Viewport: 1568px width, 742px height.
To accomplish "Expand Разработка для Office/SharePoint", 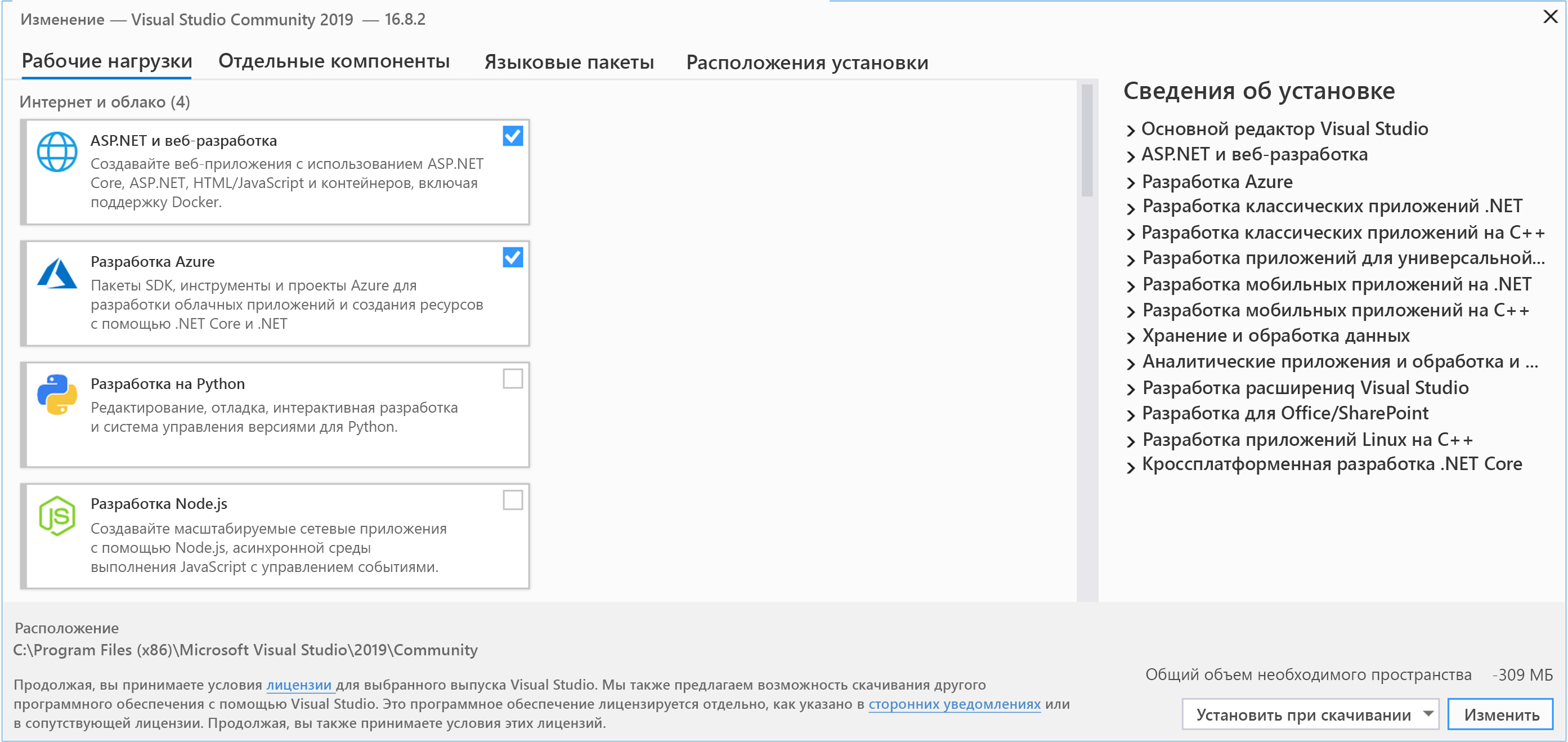I will pos(1130,415).
